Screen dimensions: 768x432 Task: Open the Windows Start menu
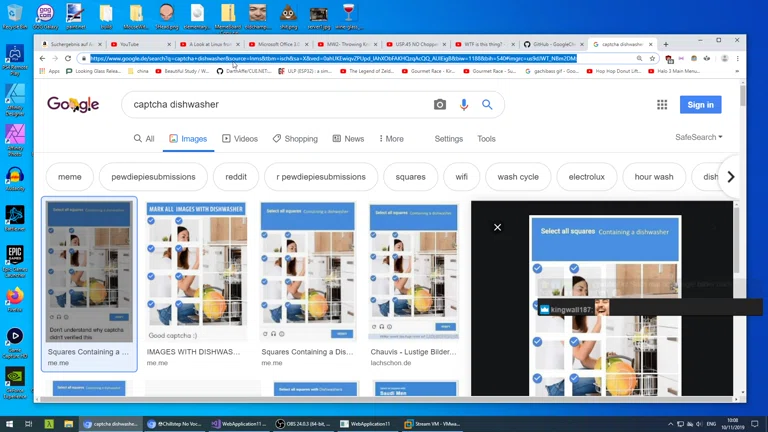coord(9,424)
